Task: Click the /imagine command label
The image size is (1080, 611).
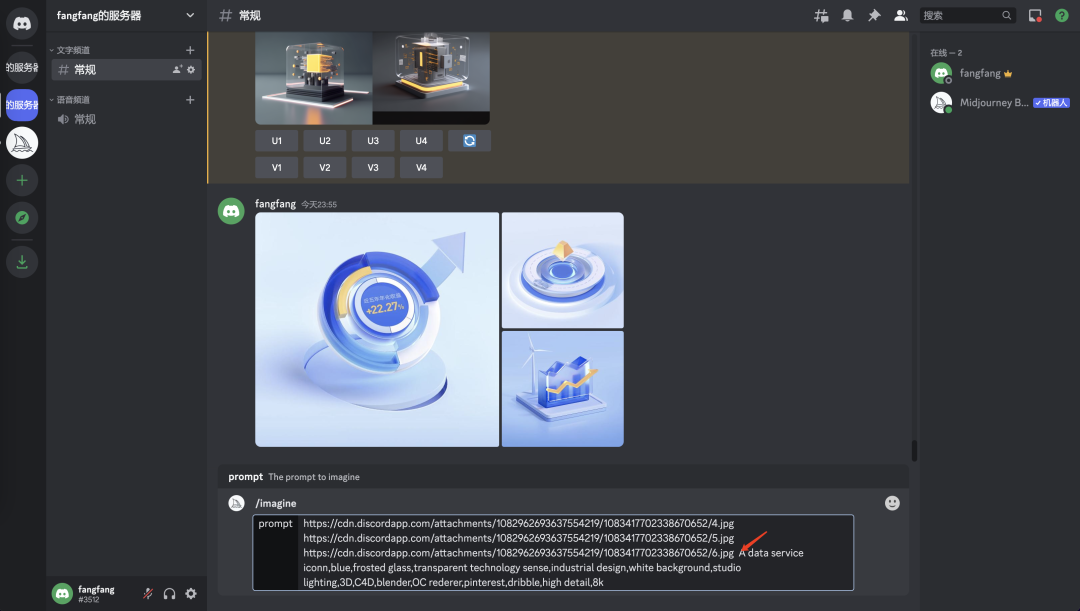Action: pos(276,504)
